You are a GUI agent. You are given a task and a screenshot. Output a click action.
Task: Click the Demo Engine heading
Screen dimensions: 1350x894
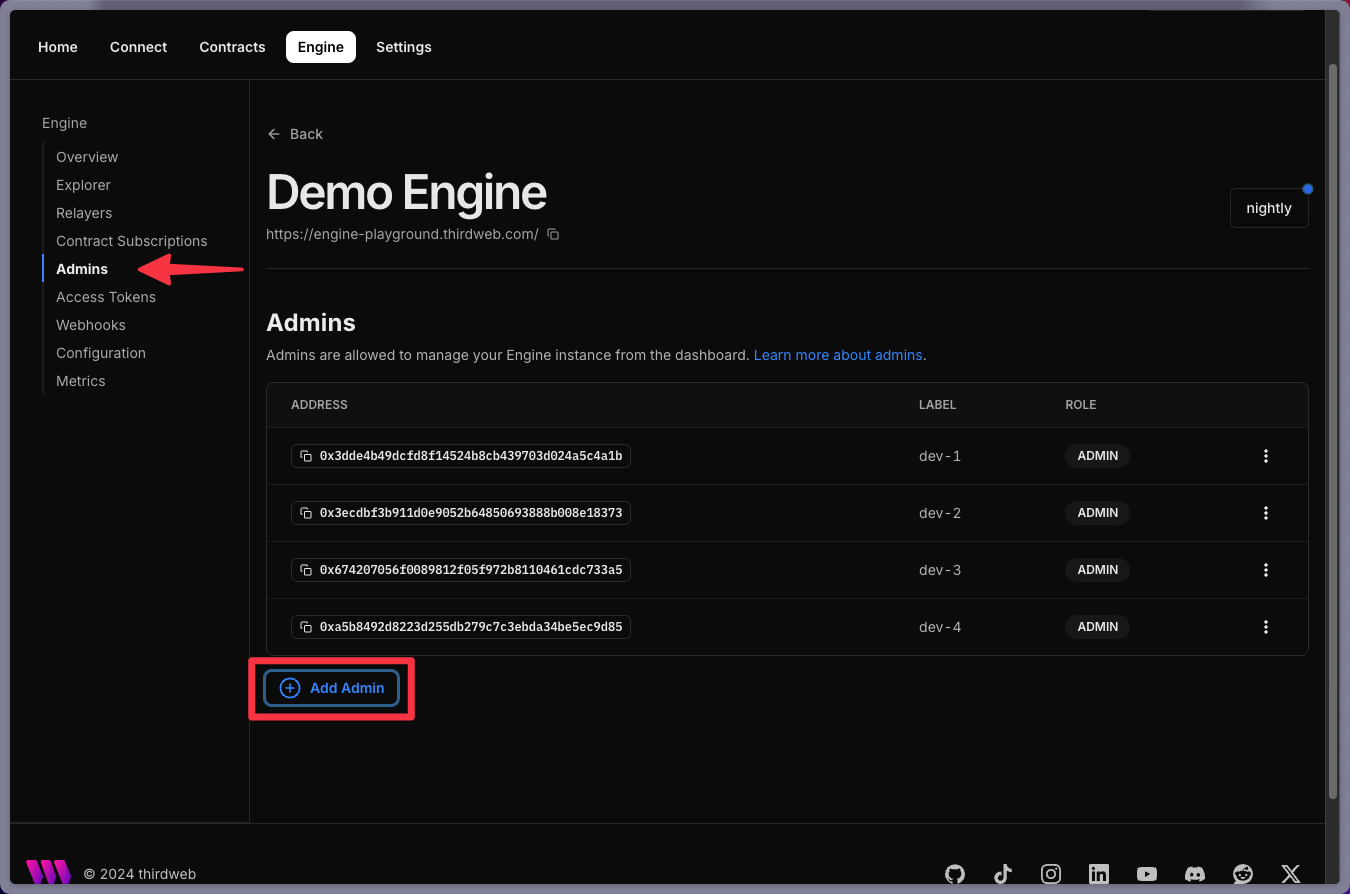(x=406, y=192)
